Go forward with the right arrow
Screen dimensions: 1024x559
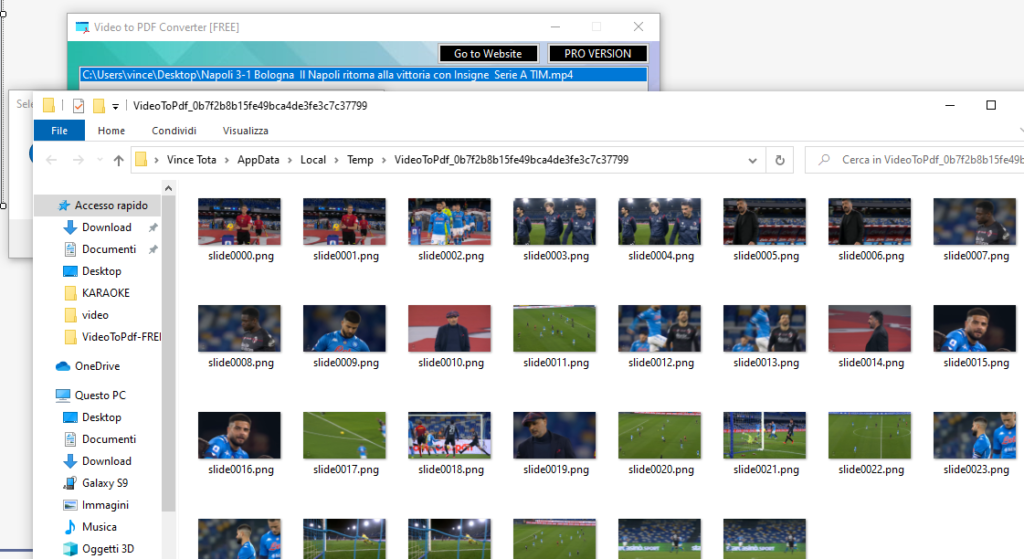78,160
